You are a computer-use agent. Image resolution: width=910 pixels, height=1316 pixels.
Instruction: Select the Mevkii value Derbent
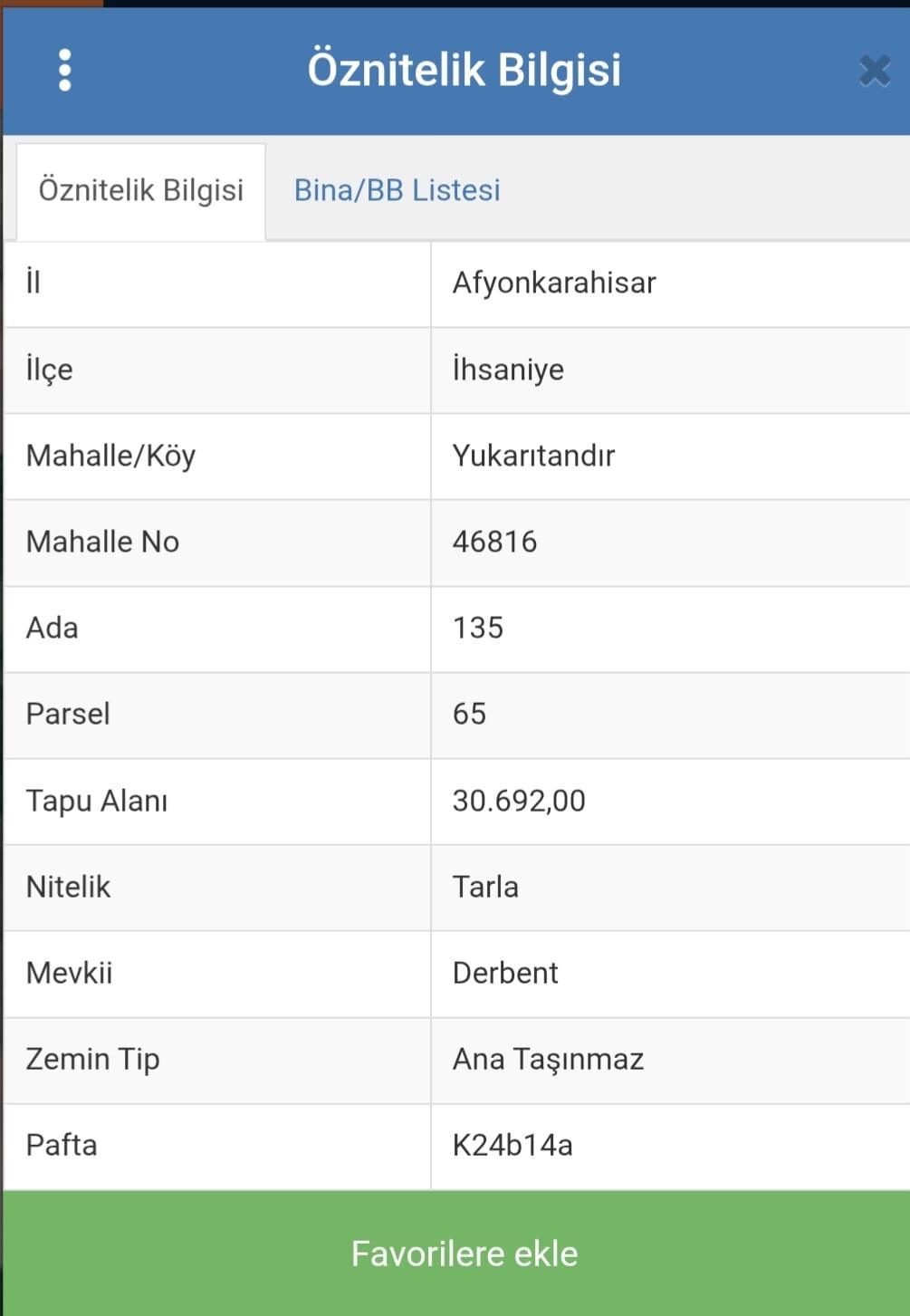(x=505, y=973)
